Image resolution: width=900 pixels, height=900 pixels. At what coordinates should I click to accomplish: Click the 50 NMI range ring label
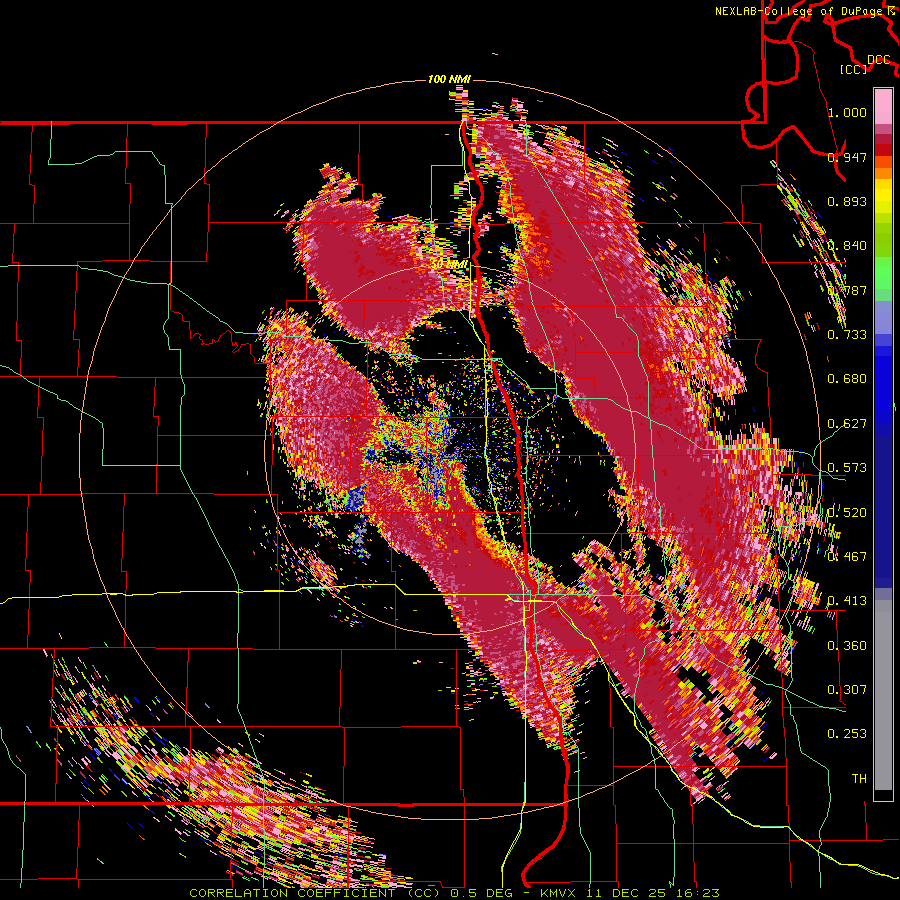449,265
